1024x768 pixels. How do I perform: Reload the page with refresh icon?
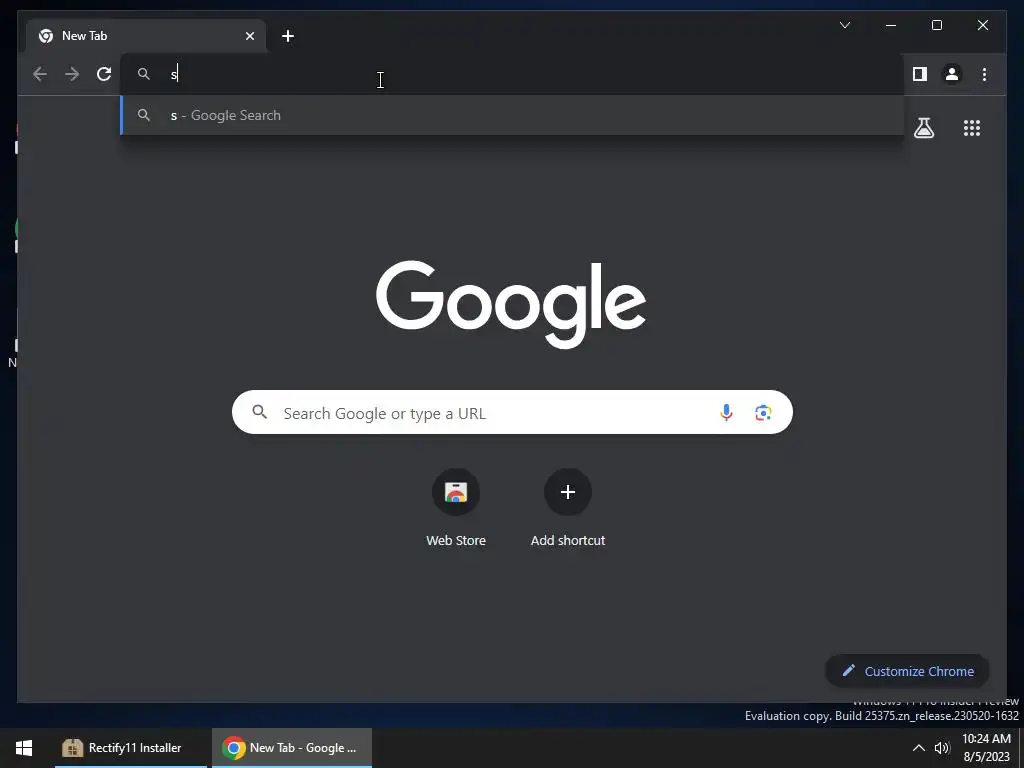click(x=104, y=74)
